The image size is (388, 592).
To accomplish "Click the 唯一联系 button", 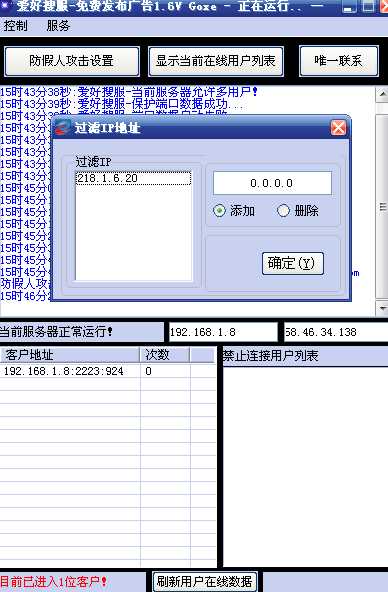I will (339, 61).
